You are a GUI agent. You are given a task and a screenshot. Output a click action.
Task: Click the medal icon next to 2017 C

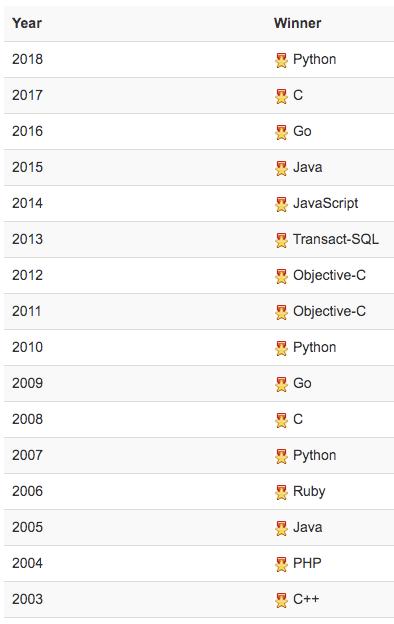pyautogui.click(x=281, y=96)
